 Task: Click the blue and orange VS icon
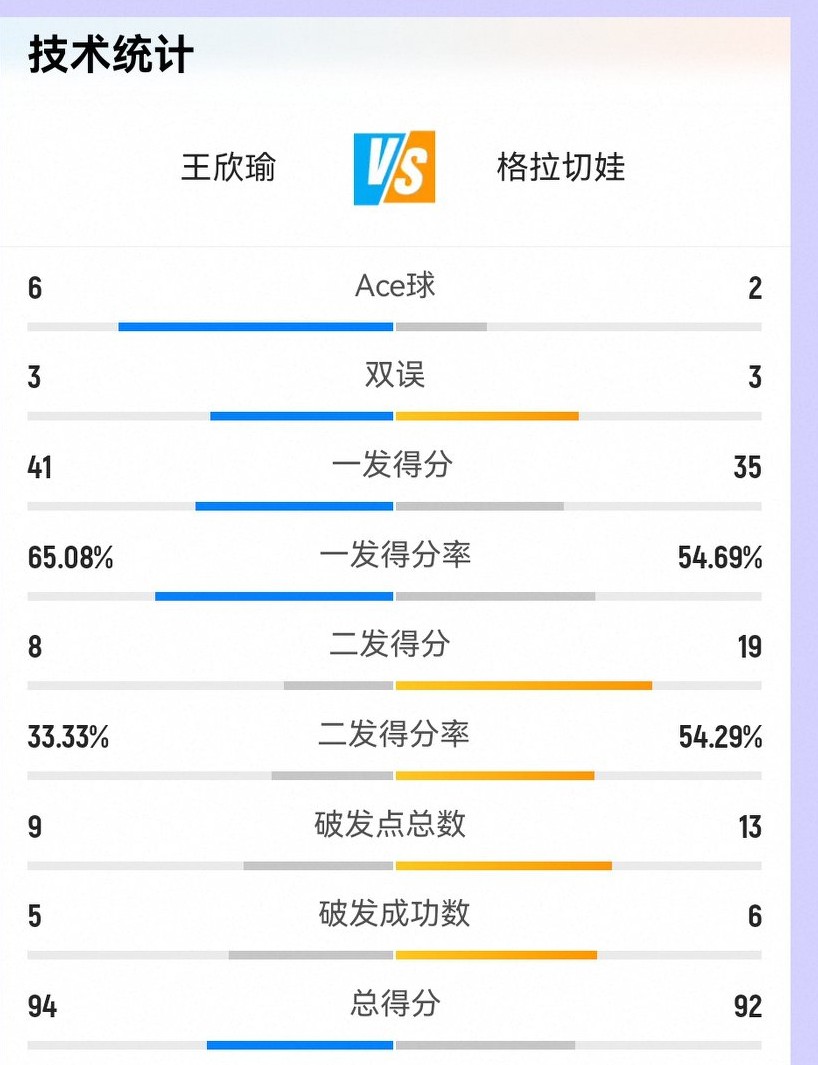coord(394,167)
